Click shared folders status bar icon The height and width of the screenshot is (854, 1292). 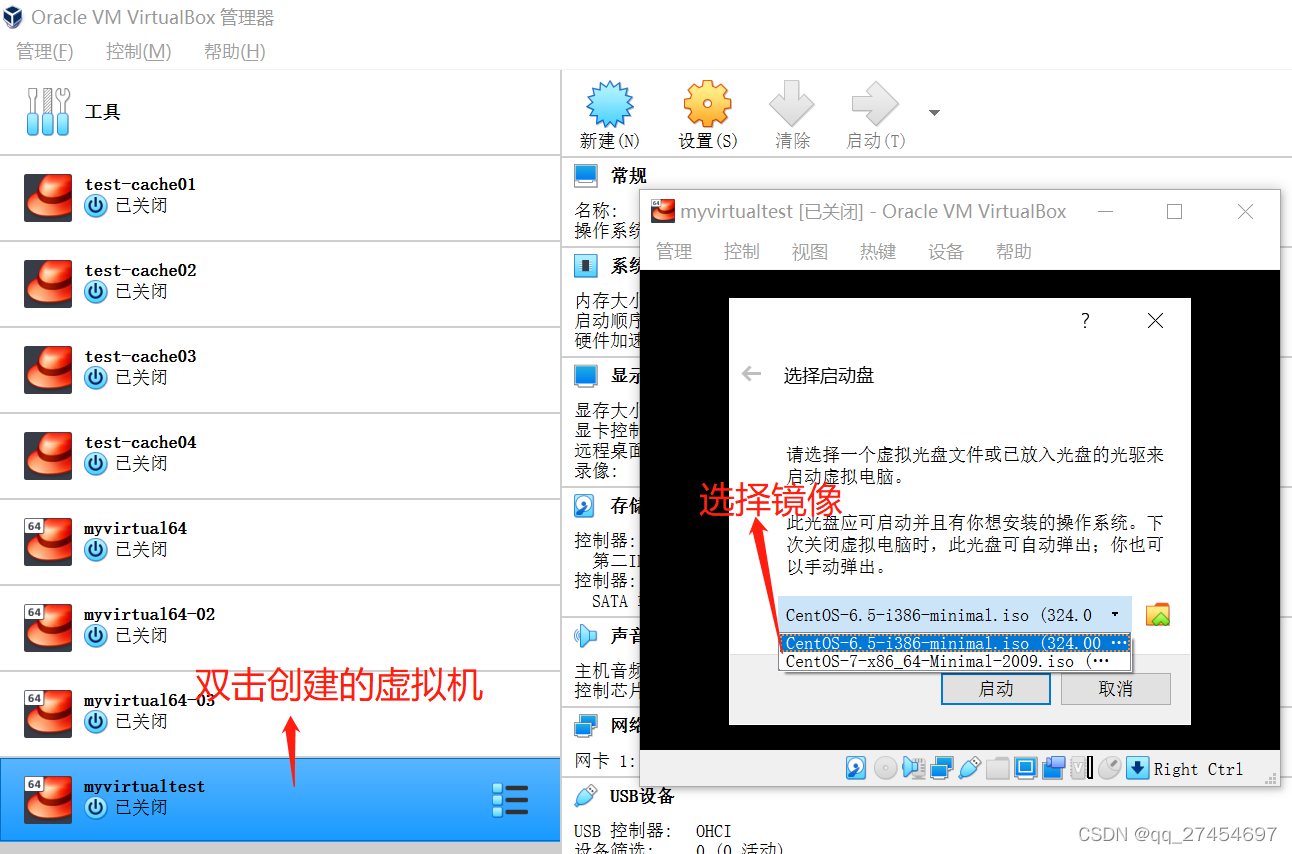[997, 768]
